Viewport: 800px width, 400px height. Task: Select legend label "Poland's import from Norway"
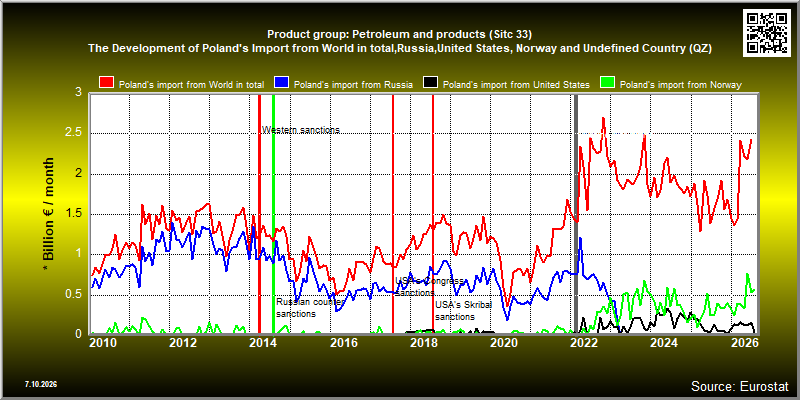[680, 85]
